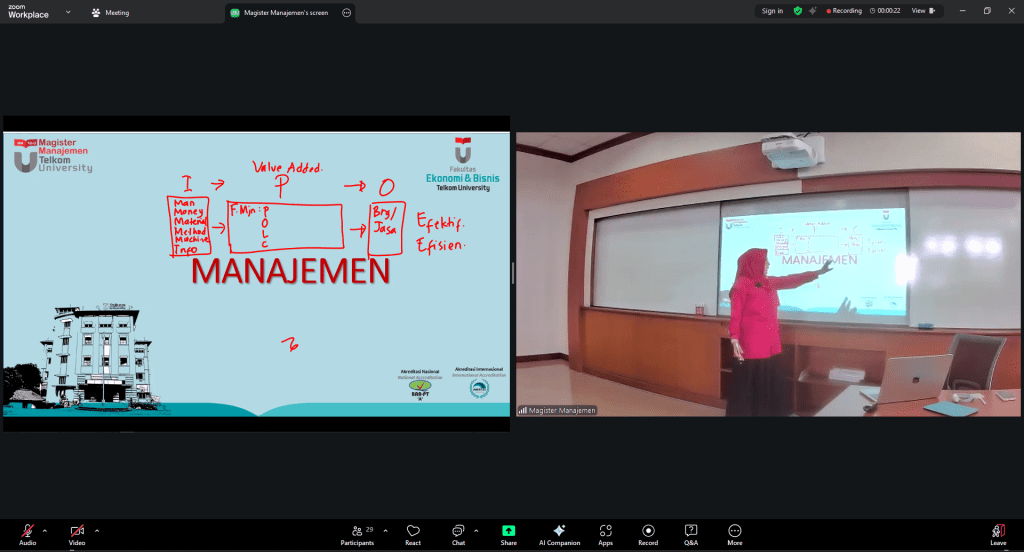Screen dimensions: 1024x552
Task: Expand the audio options chevron
Action: pyautogui.click(x=45, y=531)
